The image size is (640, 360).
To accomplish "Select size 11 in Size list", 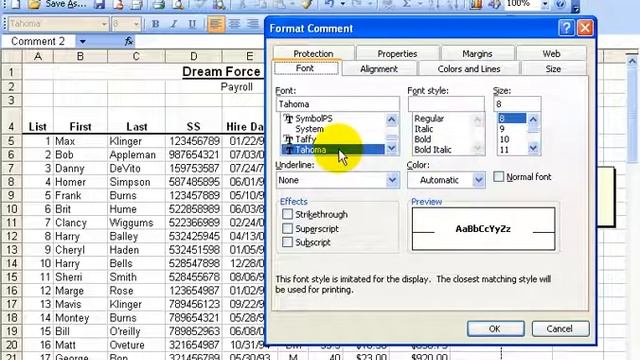I will (504, 150).
